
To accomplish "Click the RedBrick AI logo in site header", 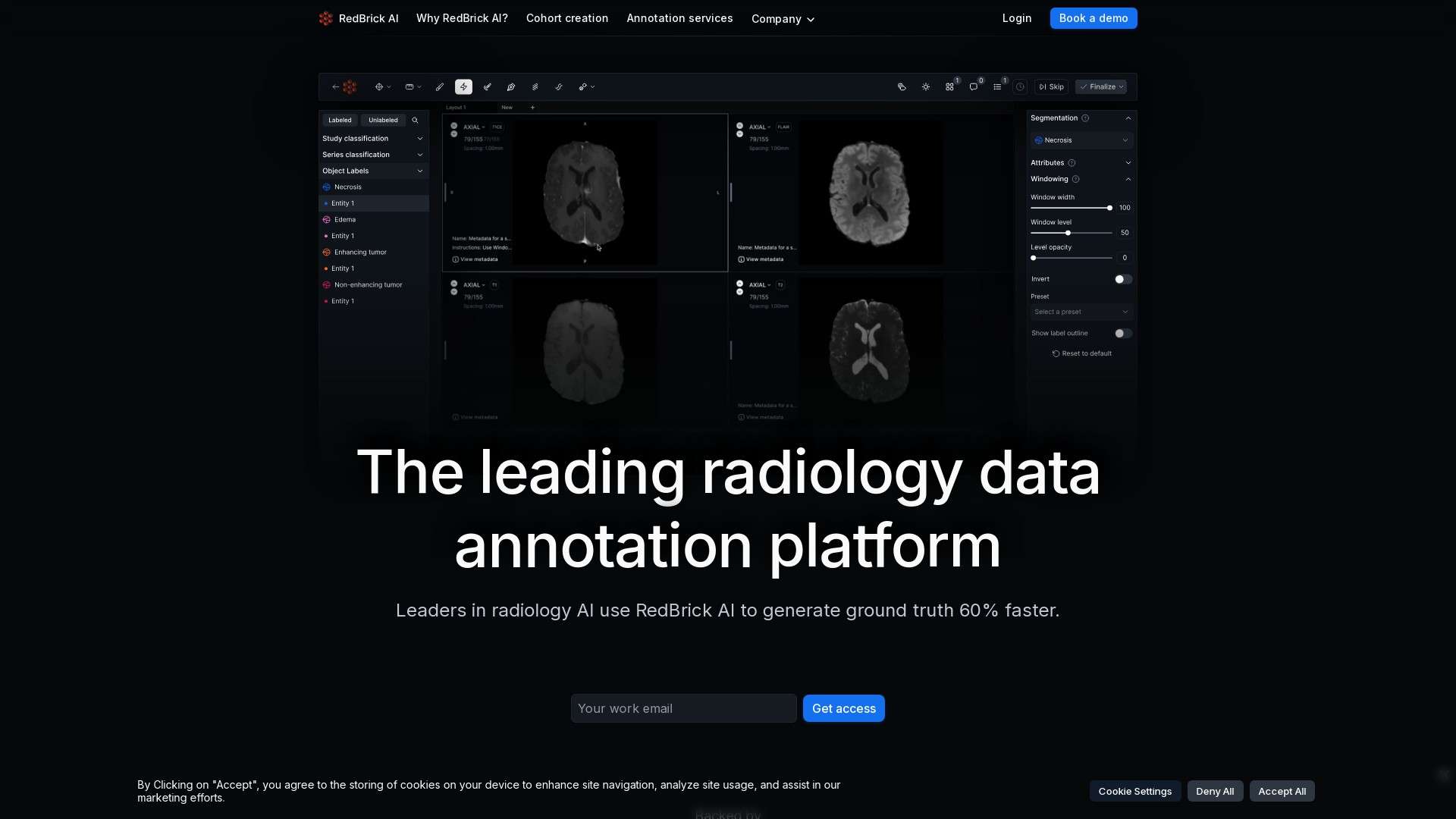I will (359, 18).
